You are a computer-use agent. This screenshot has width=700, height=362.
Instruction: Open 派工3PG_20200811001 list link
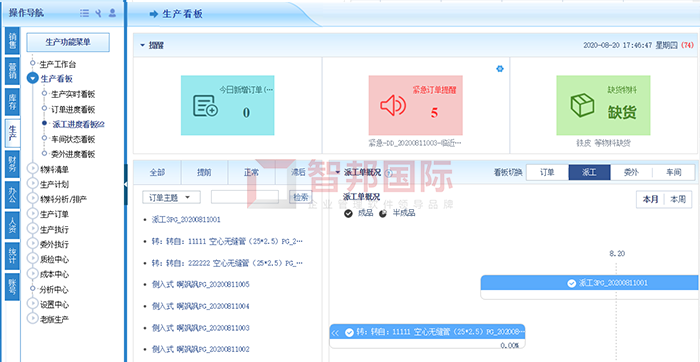186,220
